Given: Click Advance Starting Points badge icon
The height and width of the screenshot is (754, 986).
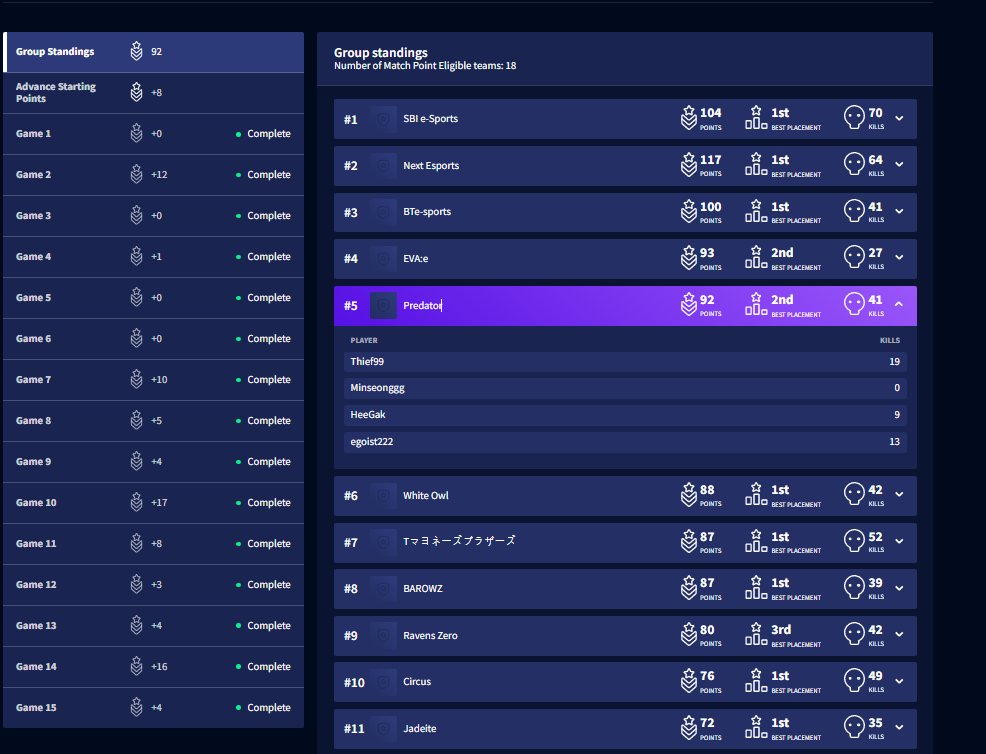Looking at the screenshot, I should [136, 92].
